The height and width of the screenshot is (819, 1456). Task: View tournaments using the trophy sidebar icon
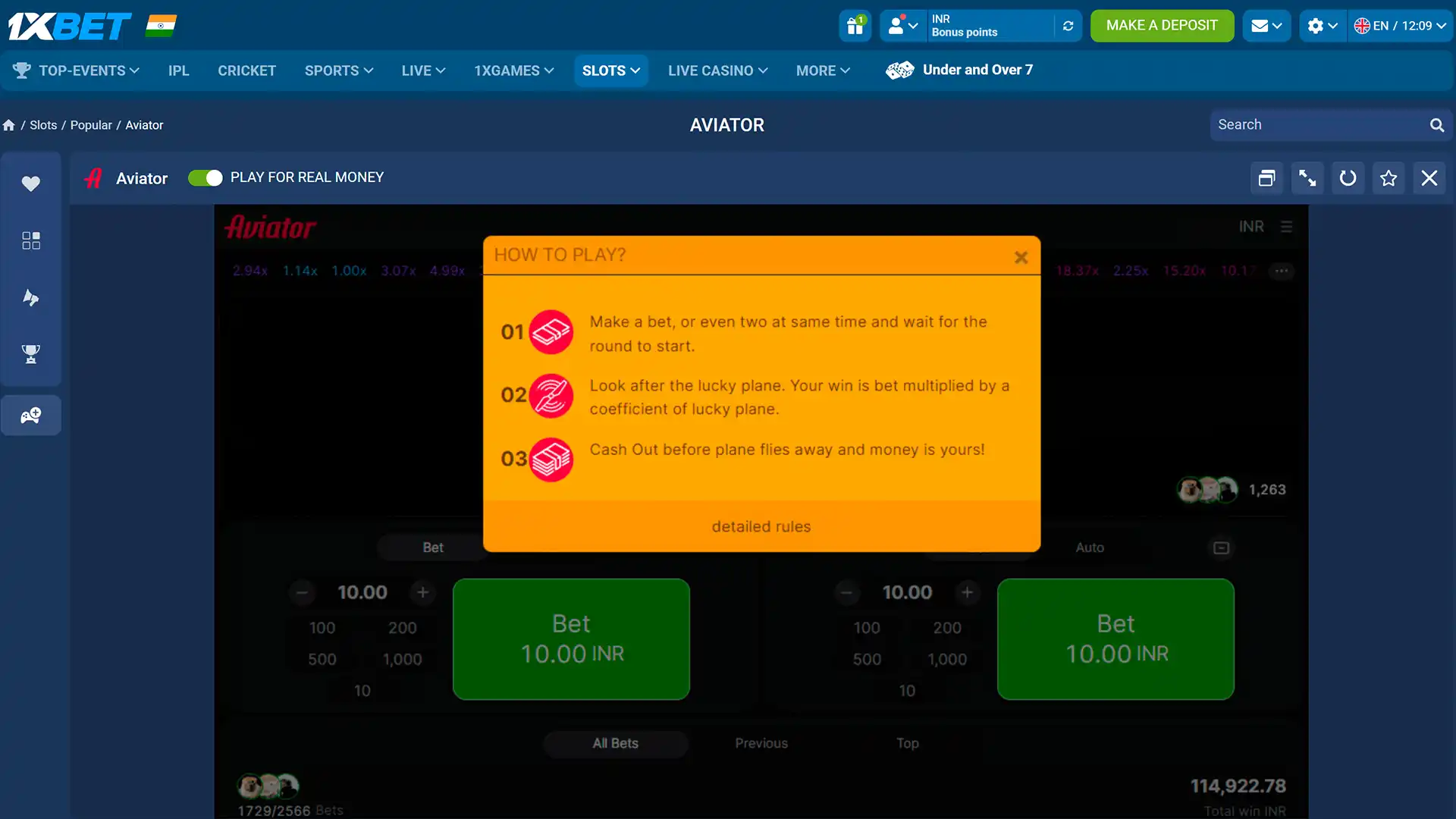[x=31, y=354]
